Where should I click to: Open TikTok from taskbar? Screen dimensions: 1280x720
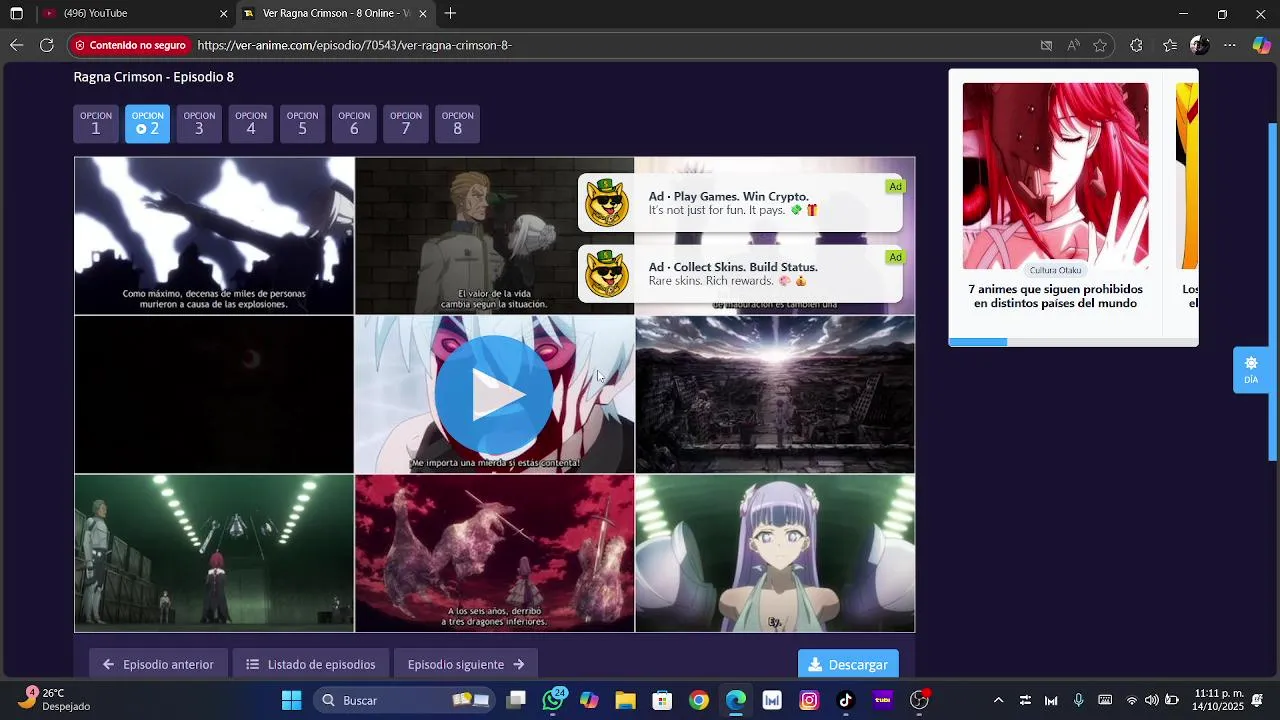click(x=846, y=700)
